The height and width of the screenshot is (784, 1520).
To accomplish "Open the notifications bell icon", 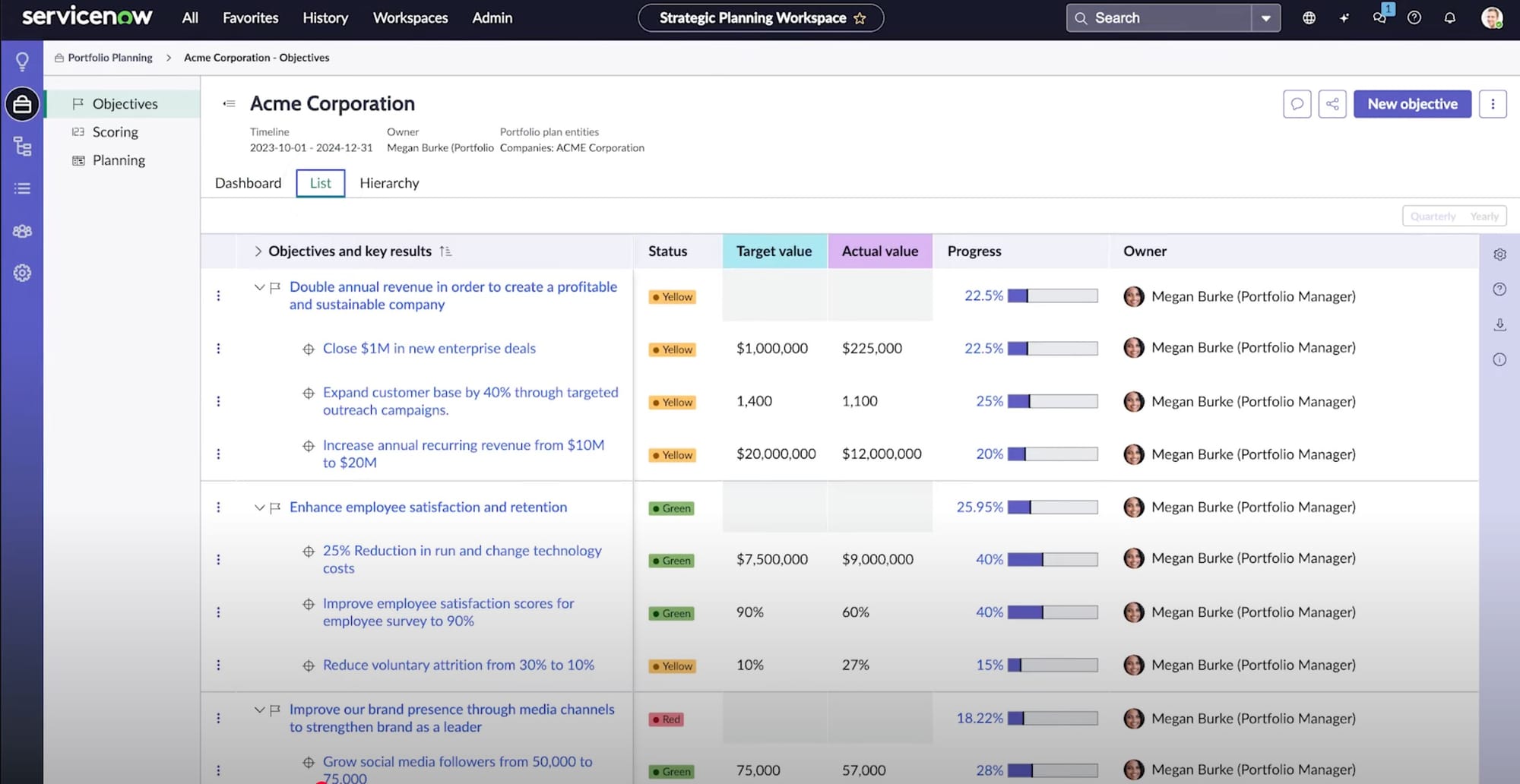I will tap(1450, 18).
